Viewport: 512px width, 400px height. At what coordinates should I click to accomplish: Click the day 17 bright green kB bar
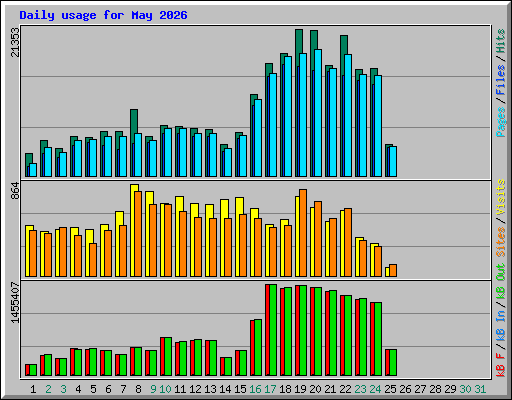click(273, 330)
